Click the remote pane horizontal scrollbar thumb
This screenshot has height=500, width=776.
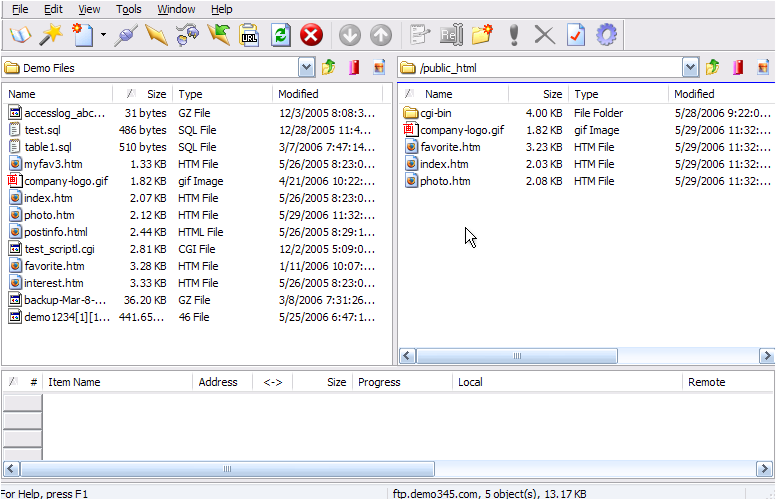[x=517, y=356]
